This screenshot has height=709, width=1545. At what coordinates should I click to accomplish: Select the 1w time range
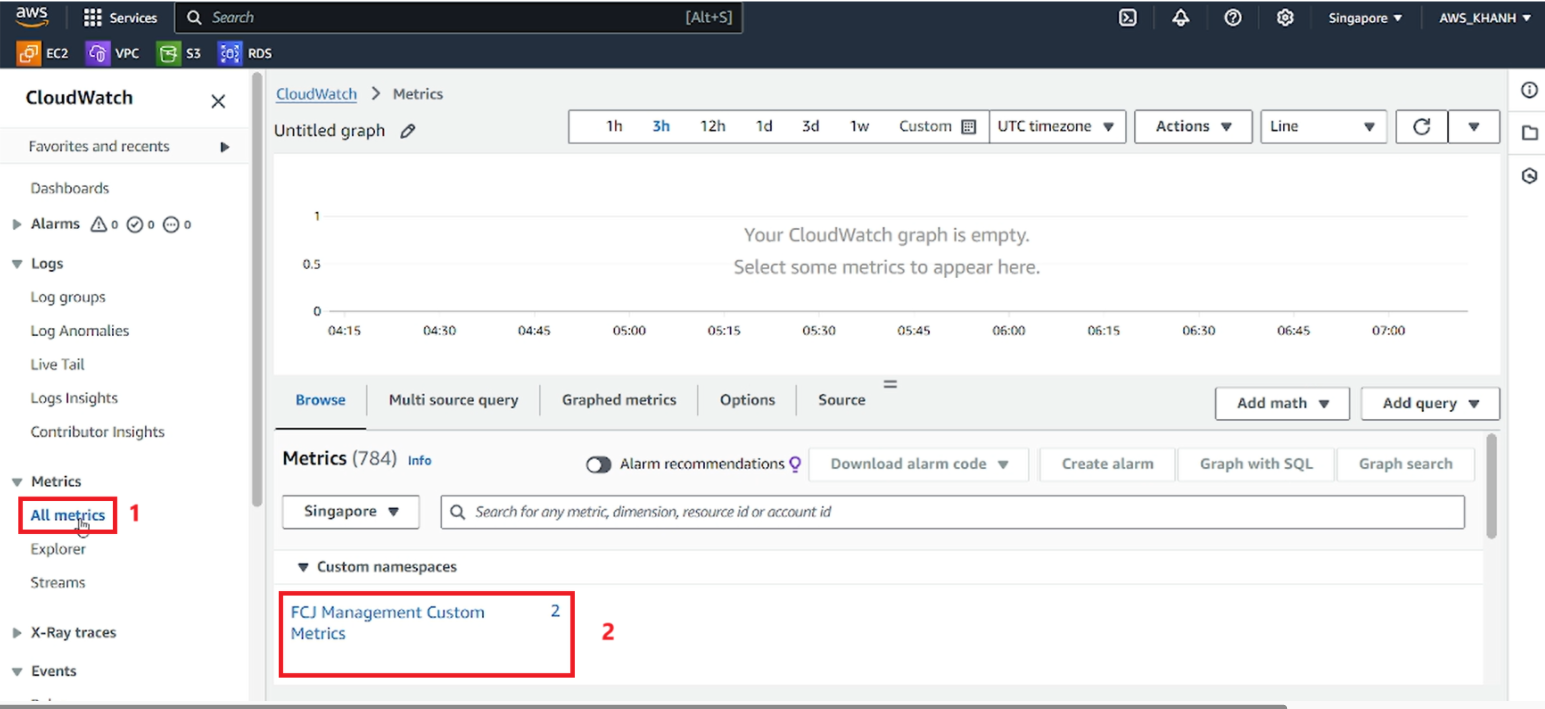[x=859, y=127]
